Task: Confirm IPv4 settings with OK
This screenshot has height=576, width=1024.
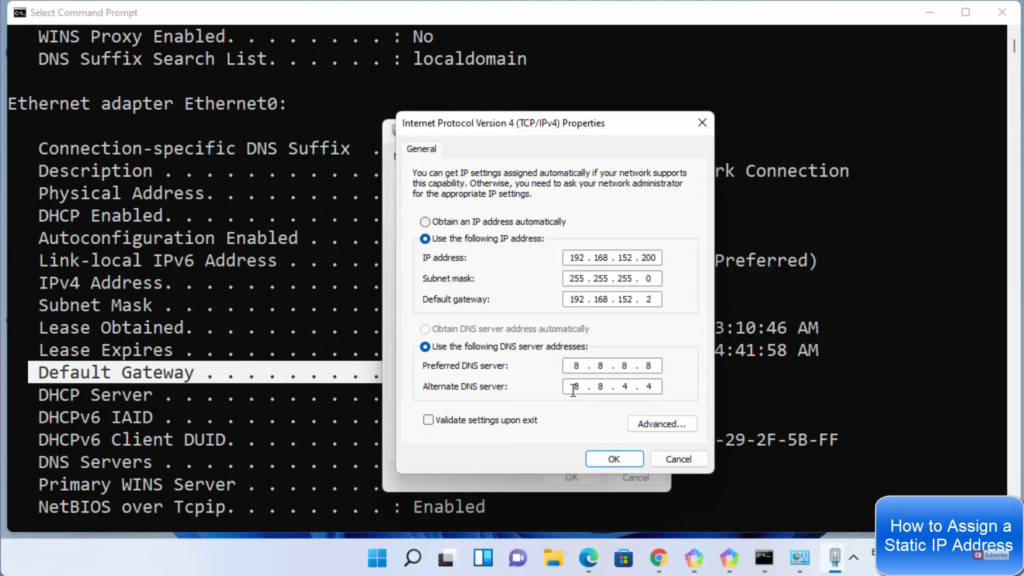Action: (613, 459)
